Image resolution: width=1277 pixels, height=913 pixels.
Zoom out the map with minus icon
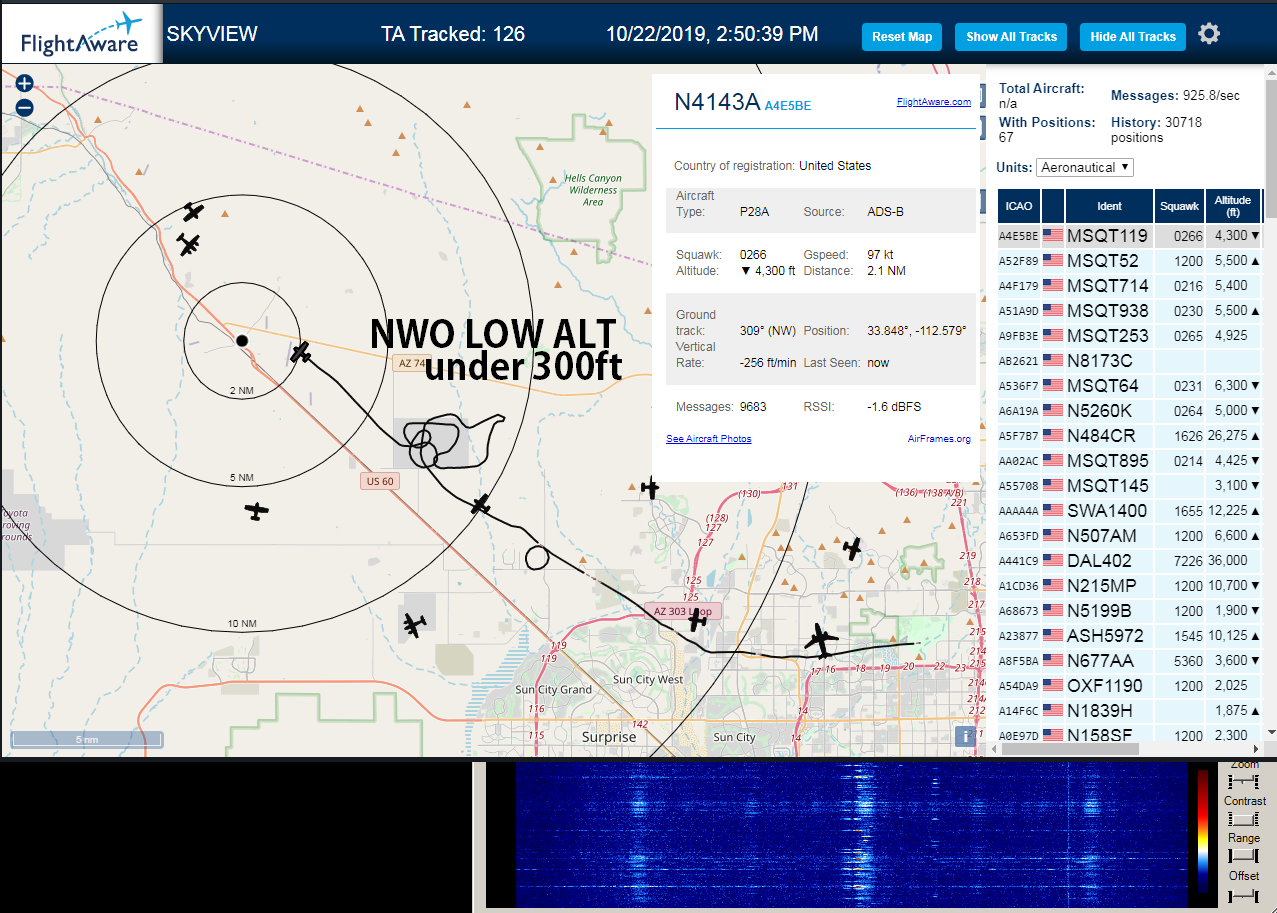tap(25, 108)
